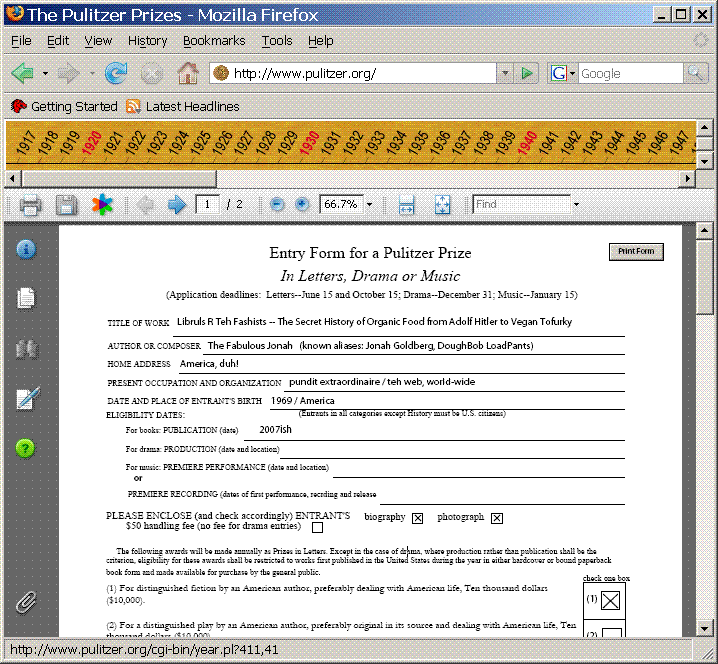
Task: Open the Find options dropdown arrow
Action: tap(576, 204)
